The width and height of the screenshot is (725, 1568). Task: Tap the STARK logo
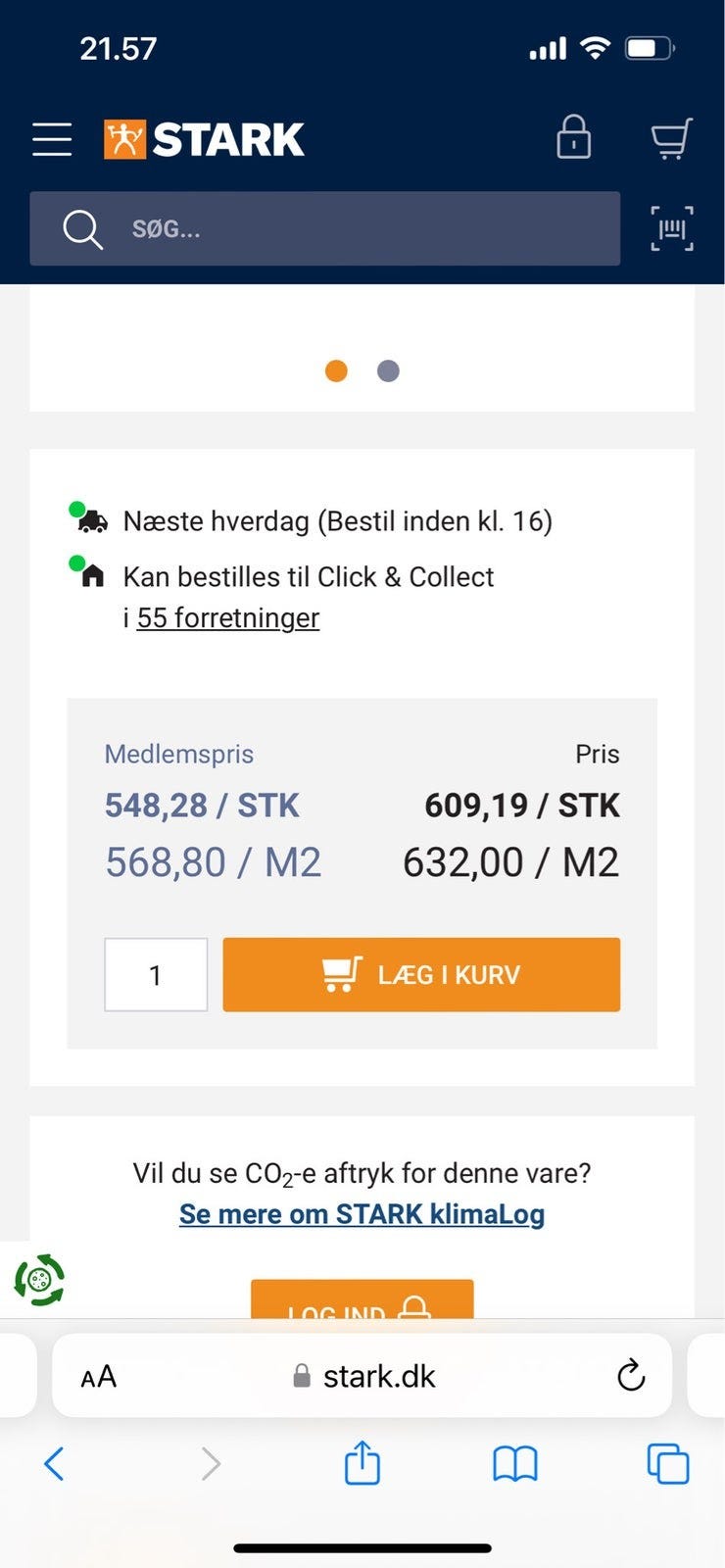click(204, 139)
